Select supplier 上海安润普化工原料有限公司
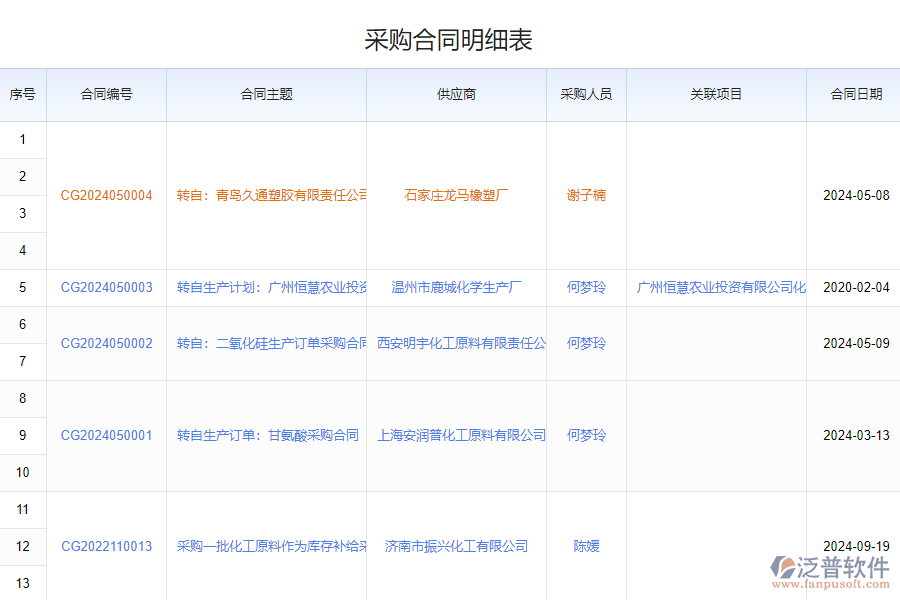 coord(456,435)
